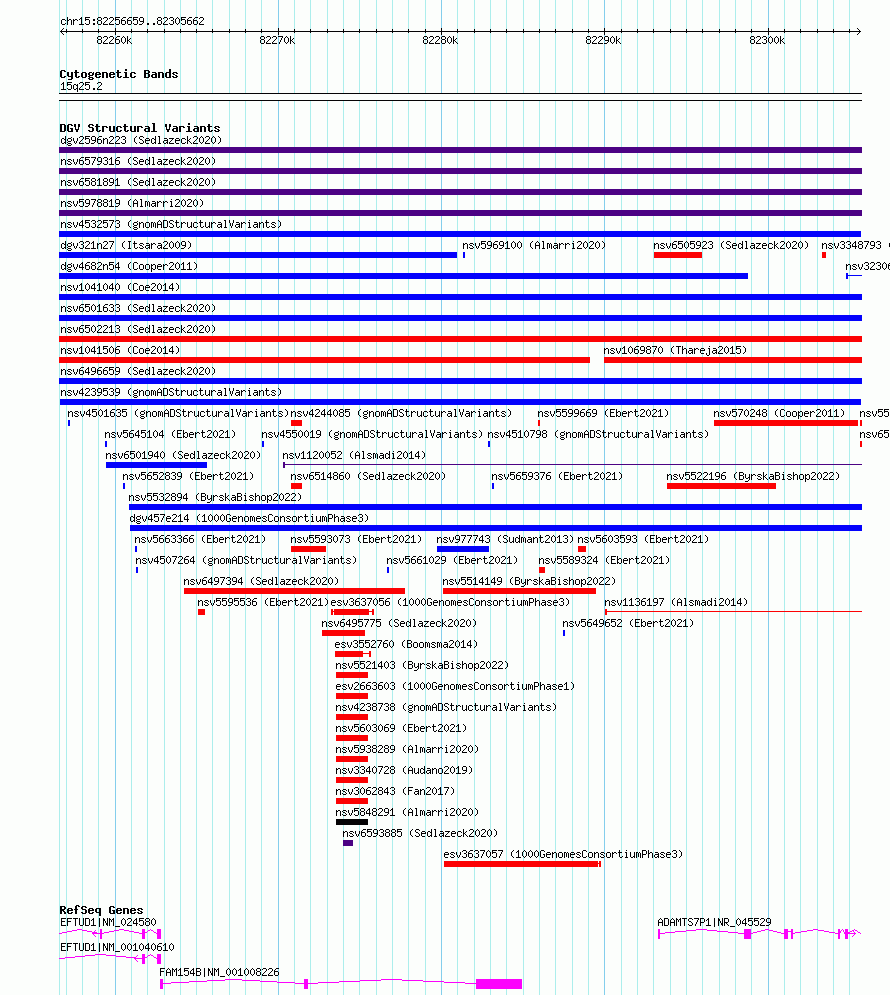Click esv2663603 (1000GenomesConsortiumPhase1) label
This screenshot has width=890, height=995.
point(455,686)
